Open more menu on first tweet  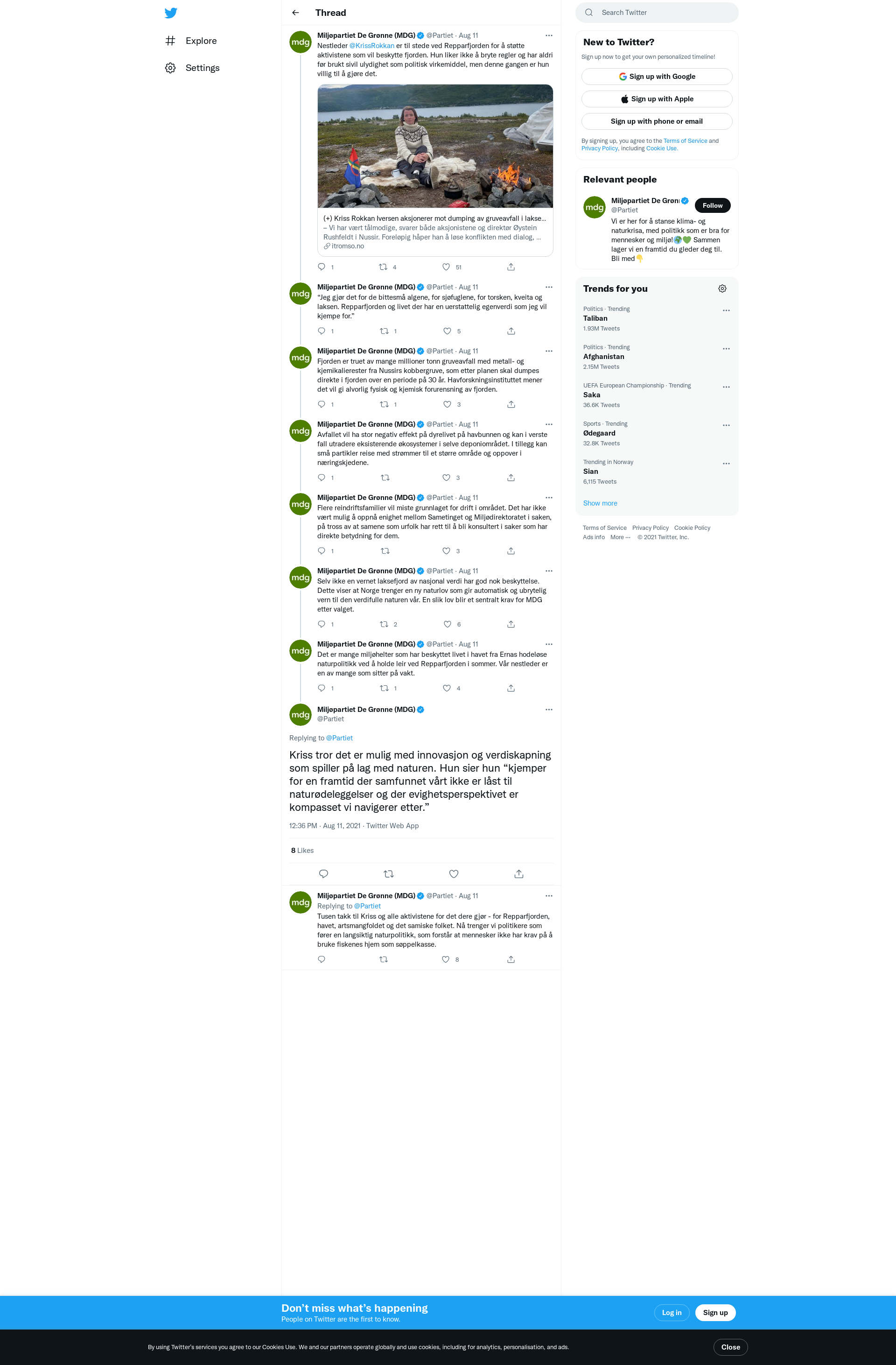pyautogui.click(x=549, y=35)
